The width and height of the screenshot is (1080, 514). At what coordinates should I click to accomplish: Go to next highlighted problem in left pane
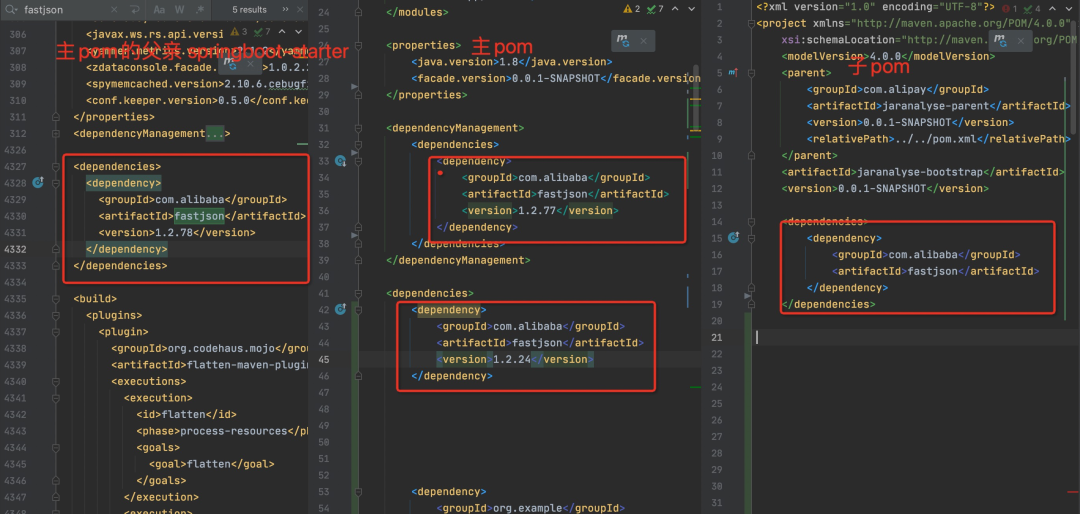point(300,32)
